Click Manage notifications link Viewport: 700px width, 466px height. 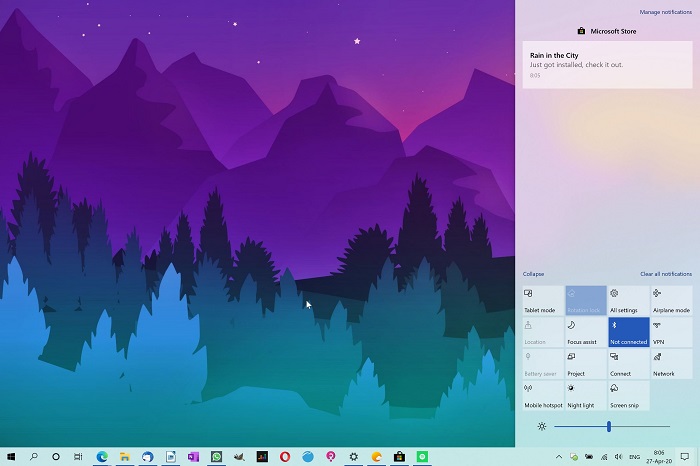[665, 12]
